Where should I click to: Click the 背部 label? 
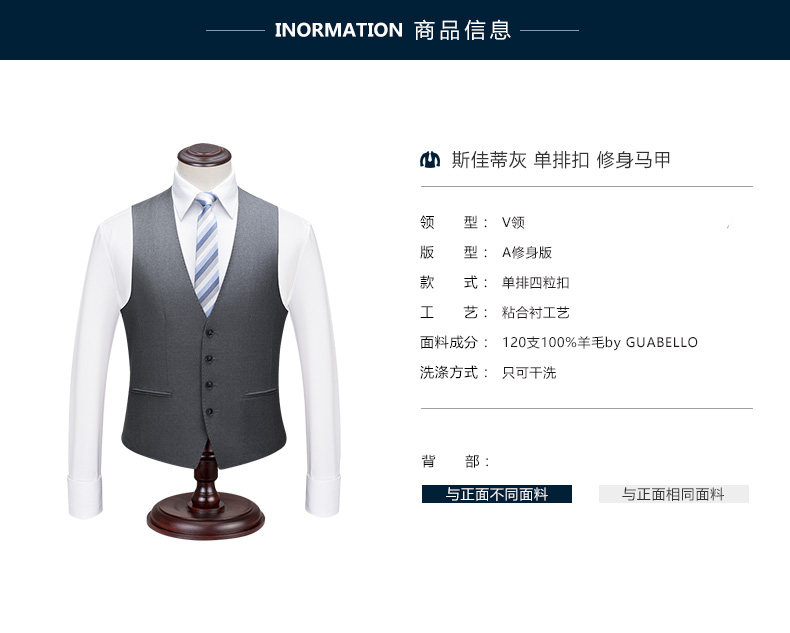click(455, 461)
